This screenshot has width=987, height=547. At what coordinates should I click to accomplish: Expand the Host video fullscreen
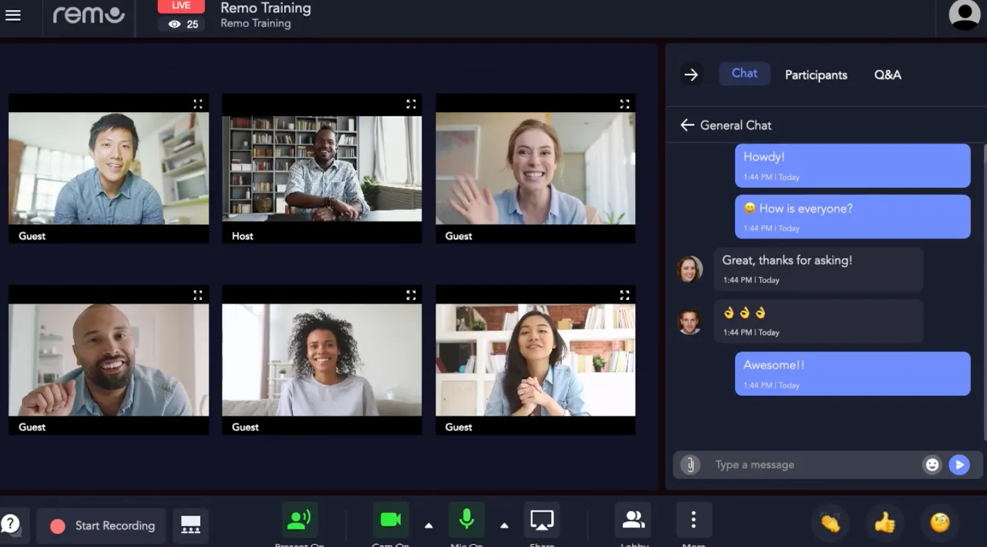(x=411, y=104)
